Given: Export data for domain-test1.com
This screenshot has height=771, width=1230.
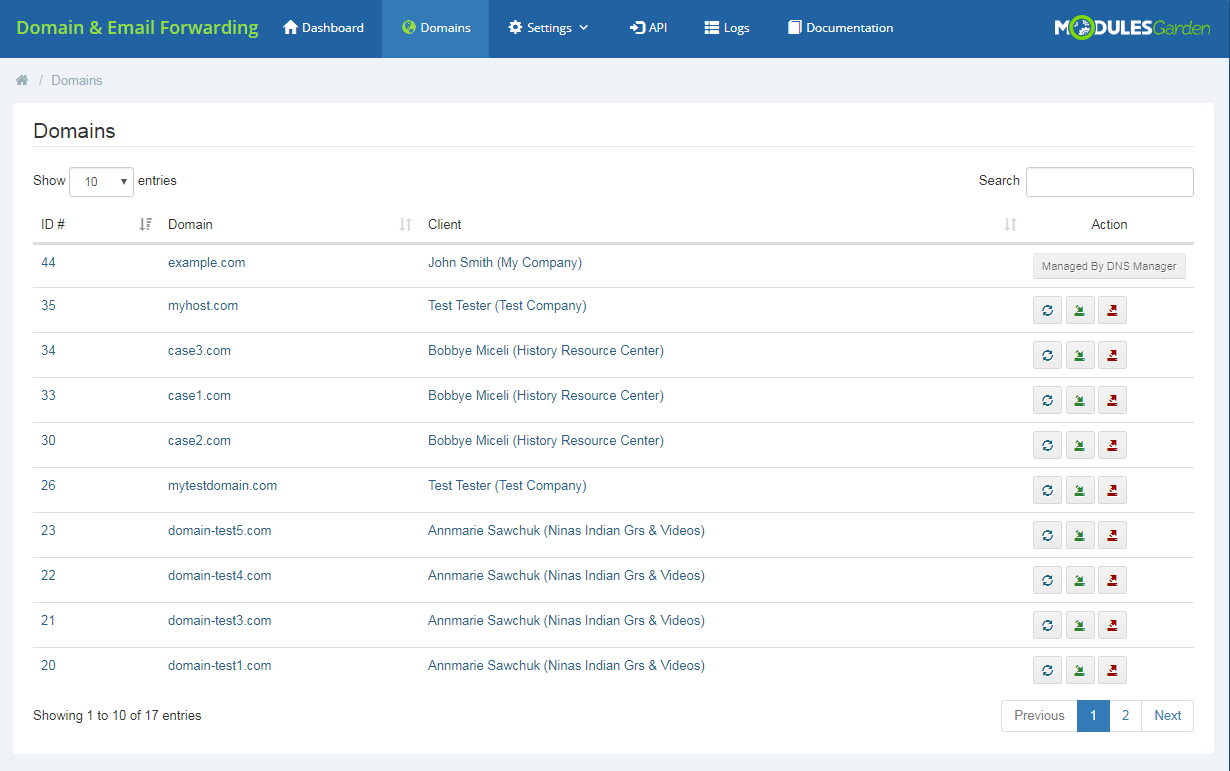Looking at the screenshot, I should (x=1112, y=670).
